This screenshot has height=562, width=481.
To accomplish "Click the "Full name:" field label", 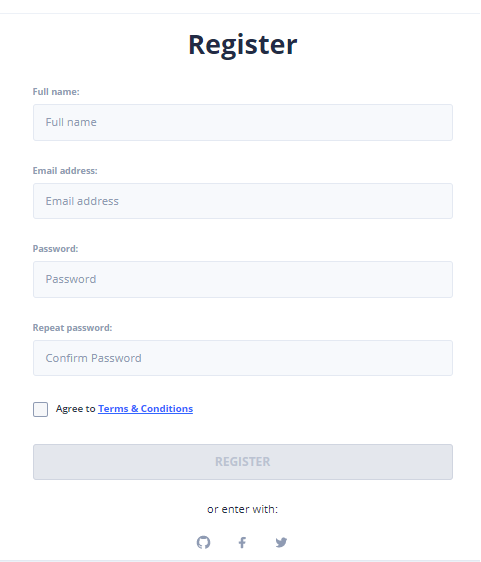I will pyautogui.click(x=56, y=92).
